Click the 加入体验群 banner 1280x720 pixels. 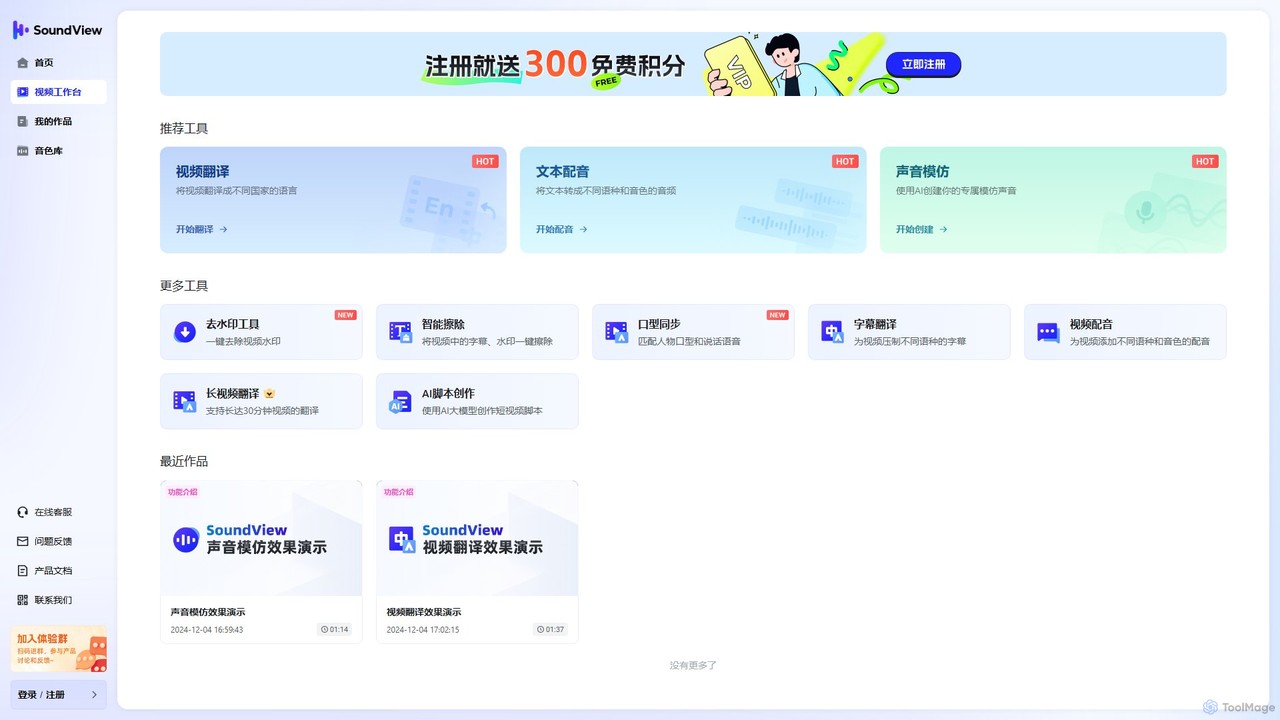click(x=59, y=649)
